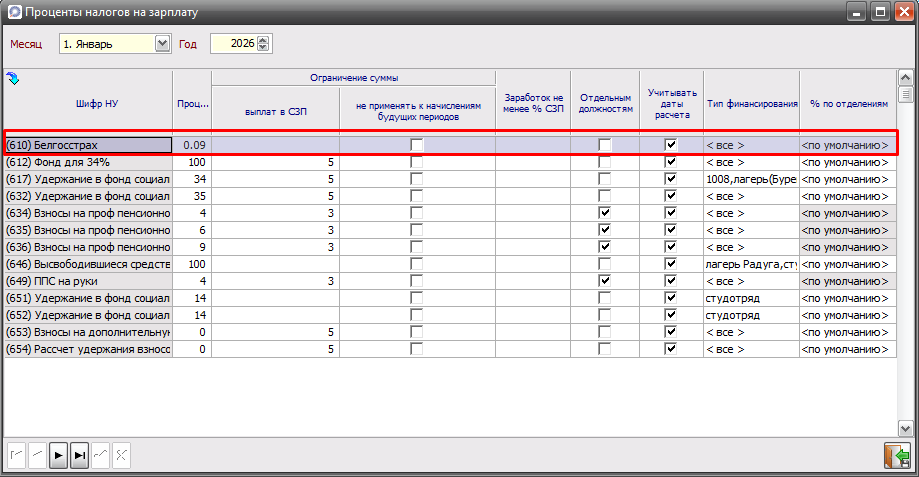Uncheck 'Учитывать даты расчета' for Белгосстрах
Image resolution: width=919 pixels, height=477 pixels.
click(x=671, y=145)
